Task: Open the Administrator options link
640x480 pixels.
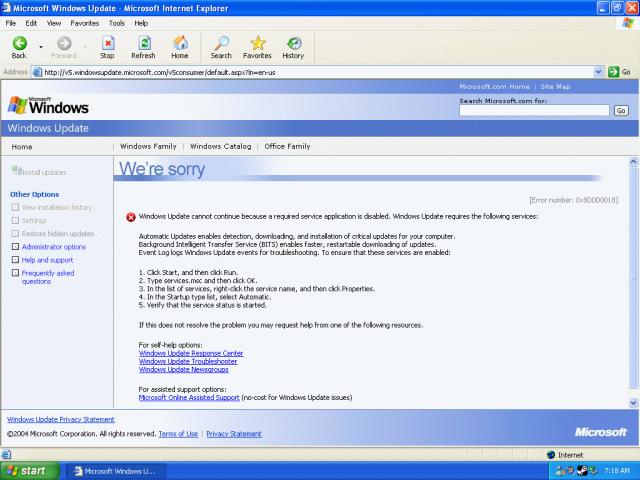Action: coord(54,247)
